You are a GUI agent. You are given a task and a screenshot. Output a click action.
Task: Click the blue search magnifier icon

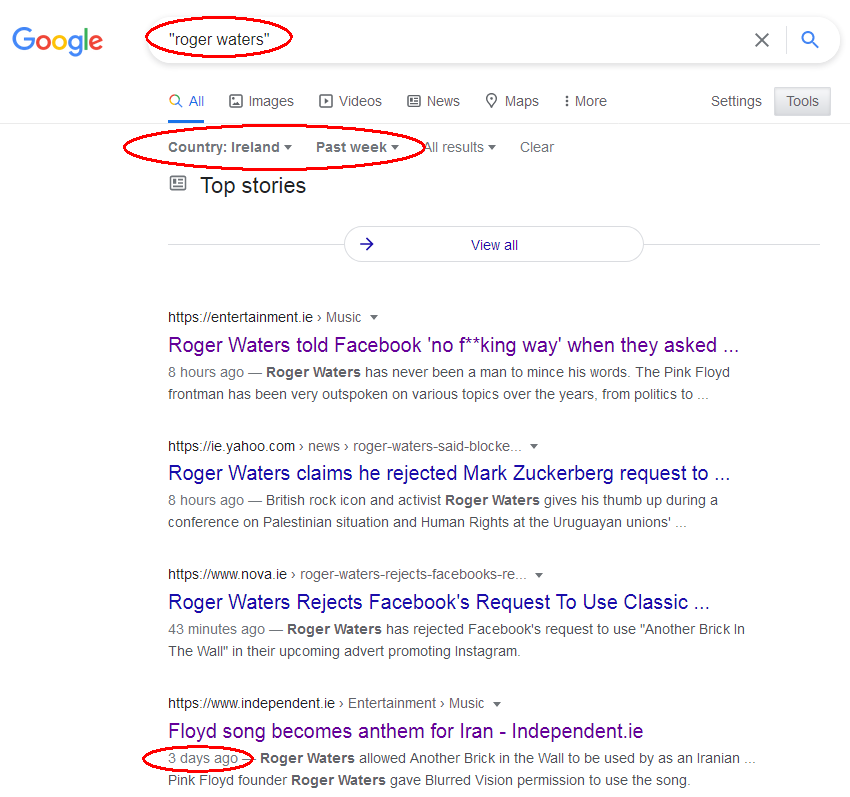click(x=810, y=40)
